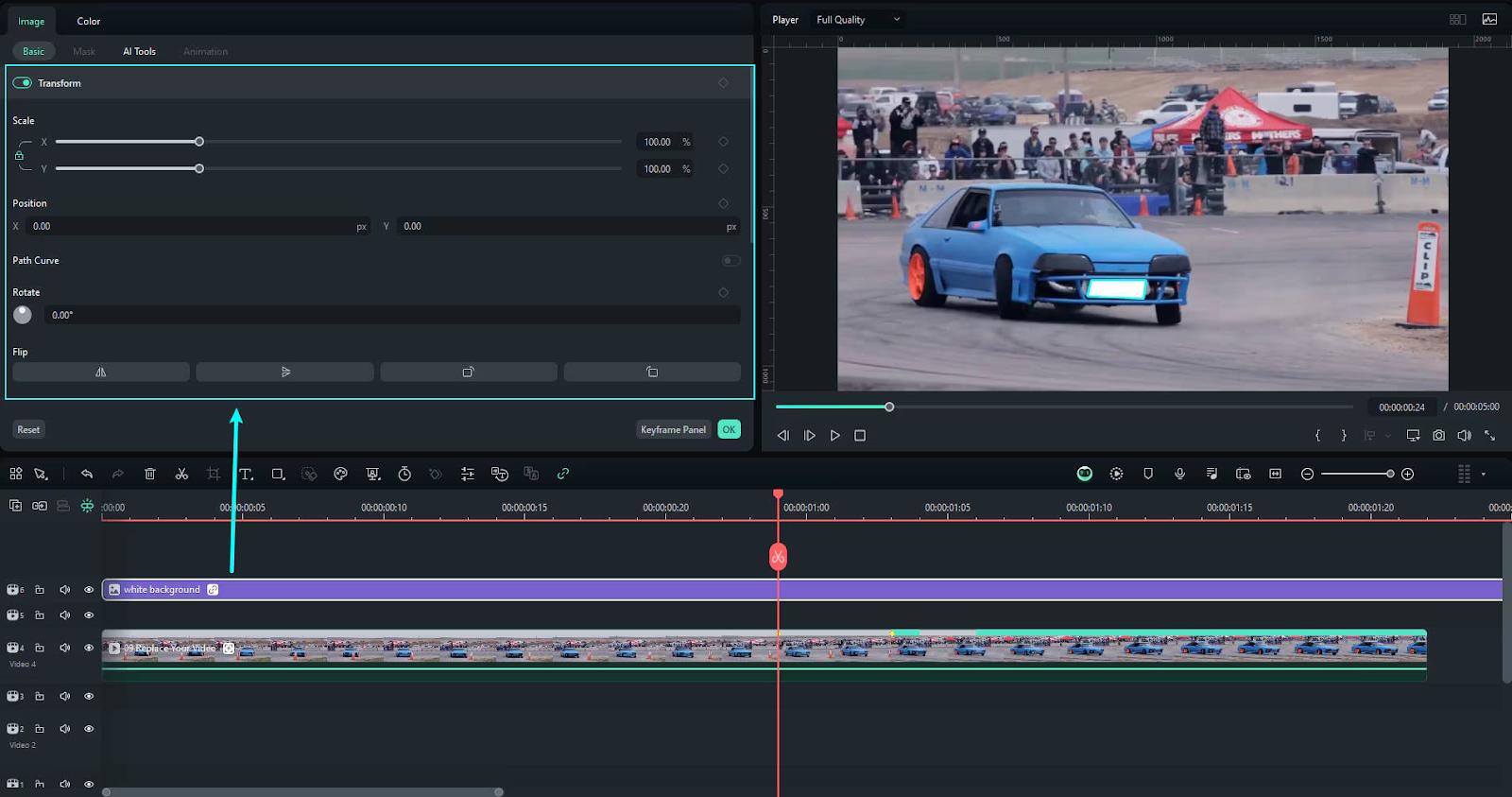Mute the Video 4 track speaker
This screenshot has height=797, width=1512.
[65, 648]
